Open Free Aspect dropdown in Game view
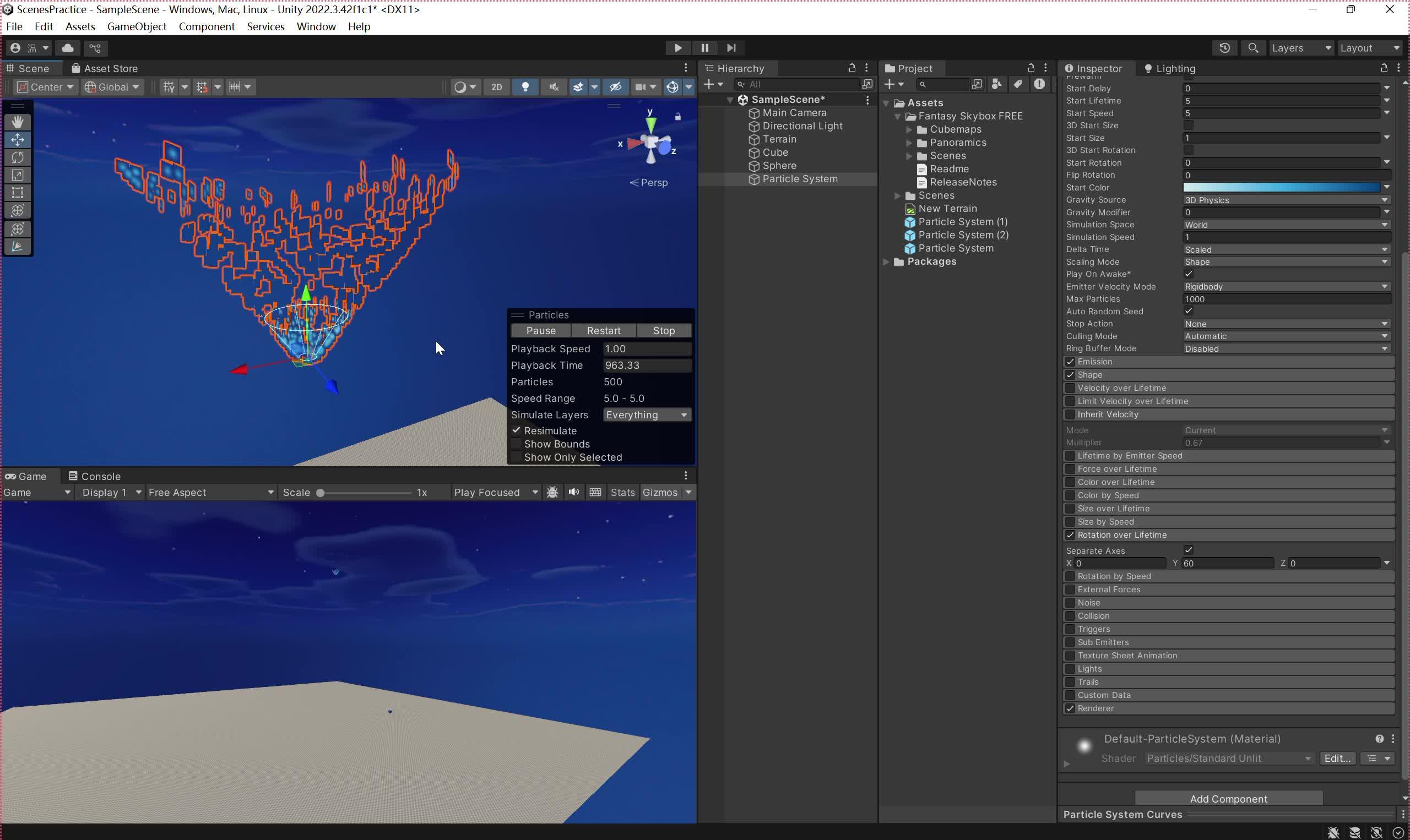 (210, 493)
